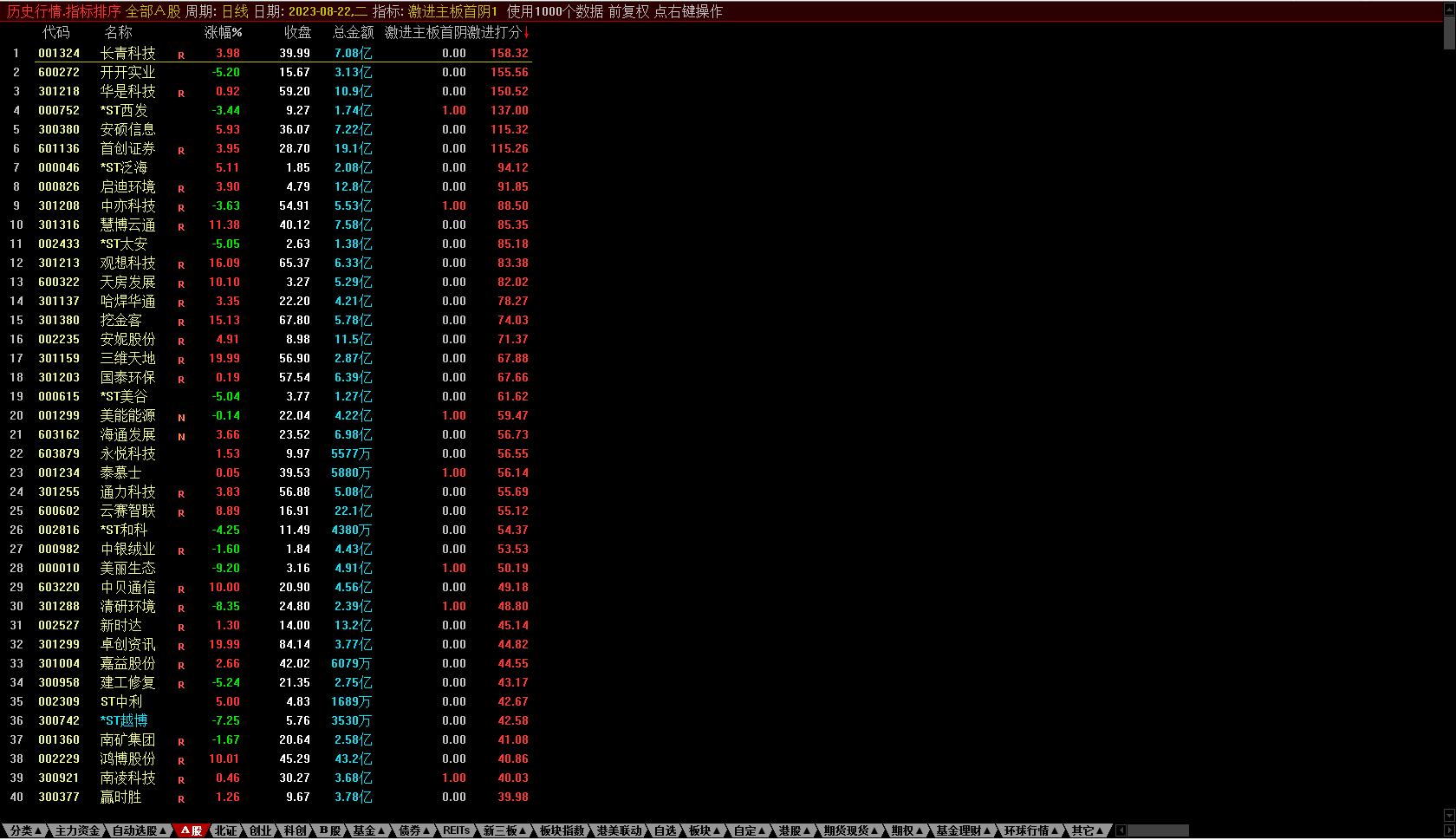Click the N marker beside 美能能源
Viewport: 1456px width, 840px height.
click(x=181, y=417)
